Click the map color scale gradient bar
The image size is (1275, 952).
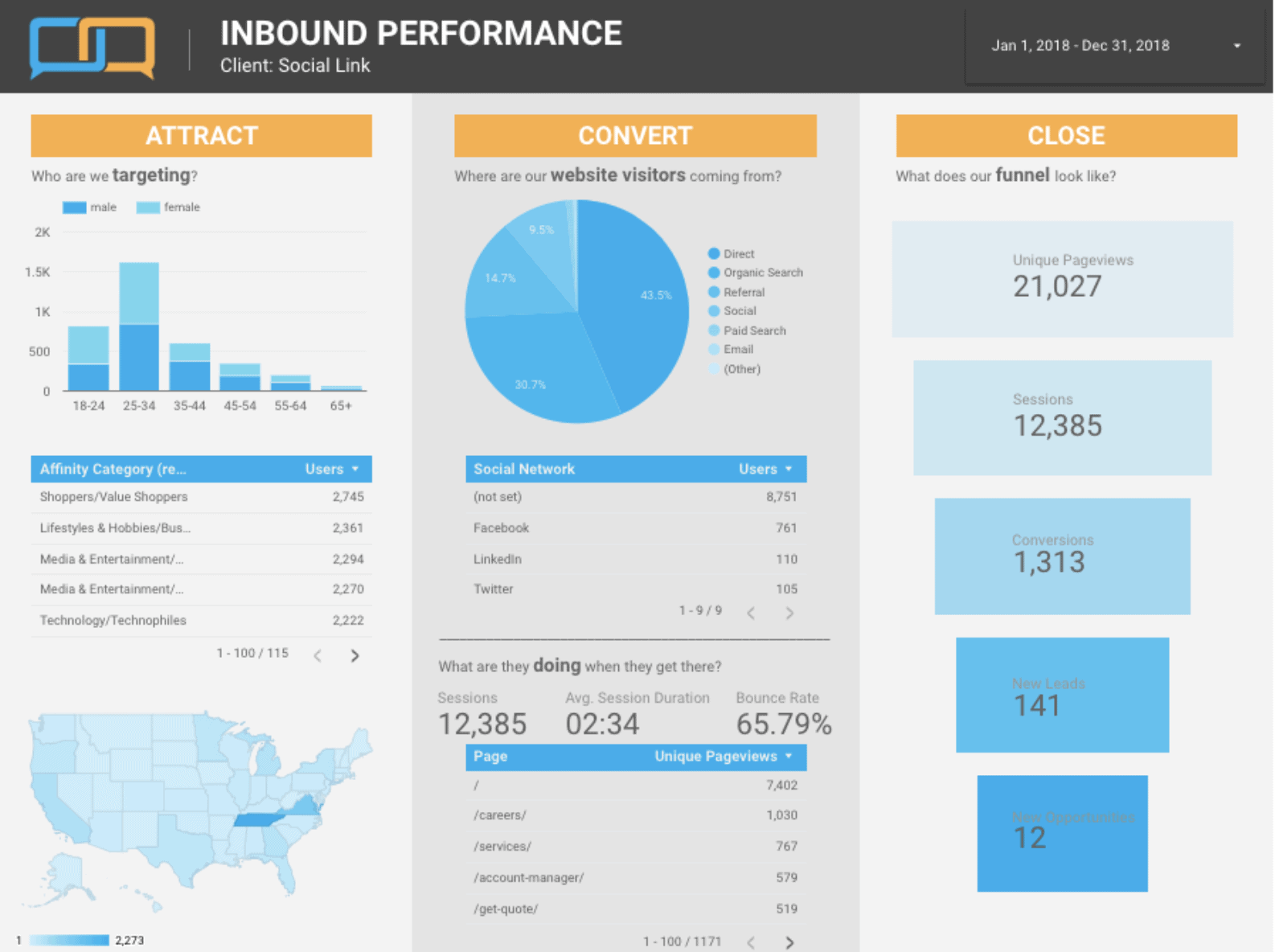[69, 940]
